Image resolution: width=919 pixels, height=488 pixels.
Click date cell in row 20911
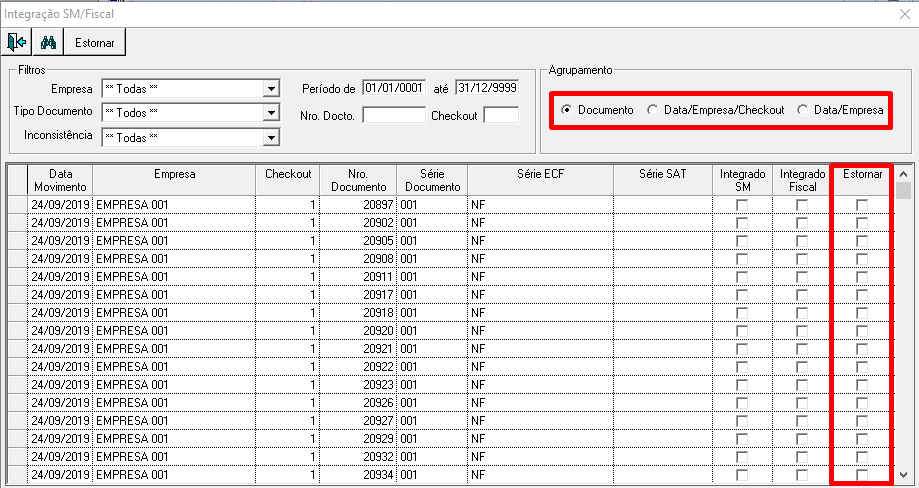click(60, 277)
